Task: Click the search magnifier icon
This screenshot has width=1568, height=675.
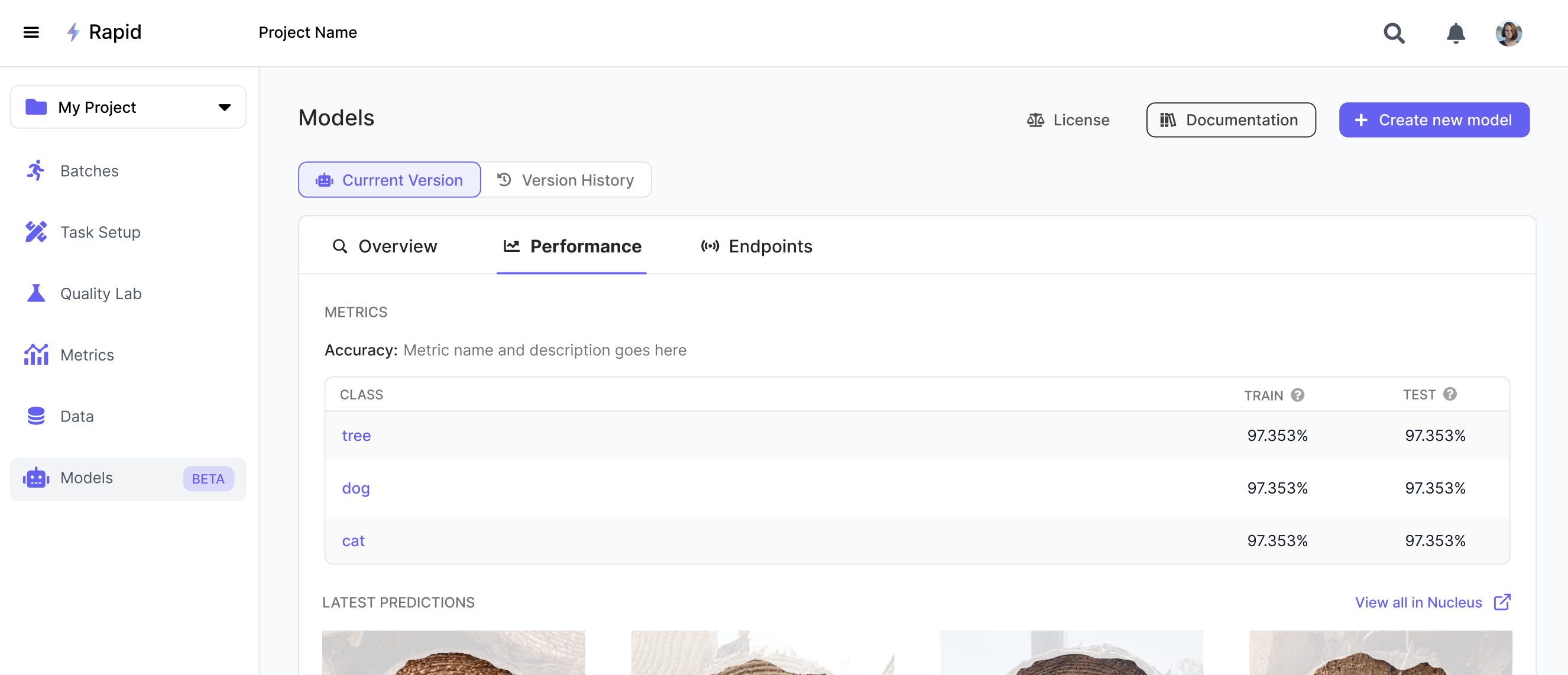Action: pyautogui.click(x=1394, y=33)
